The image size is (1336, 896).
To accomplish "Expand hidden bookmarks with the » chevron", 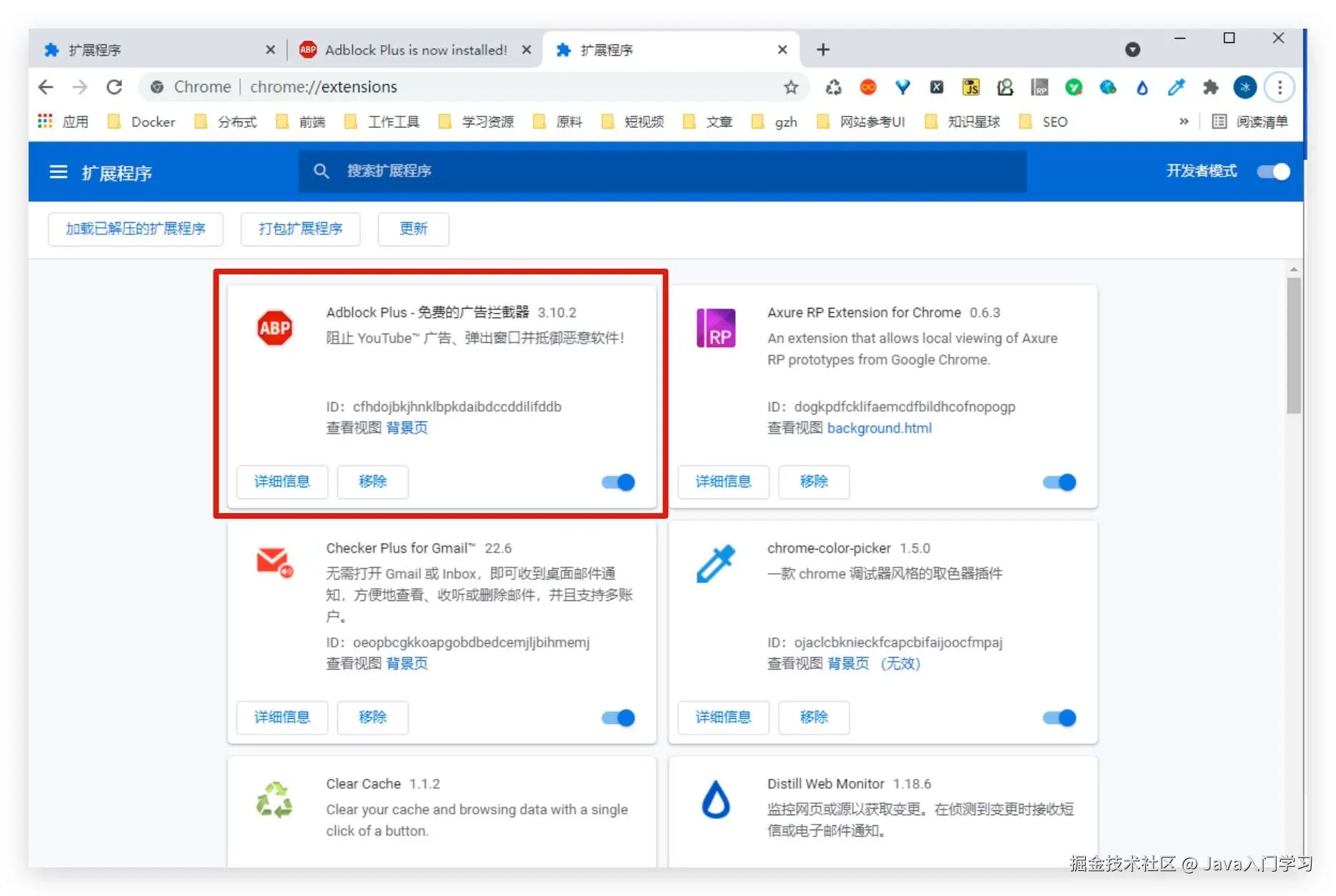I will click(1184, 121).
